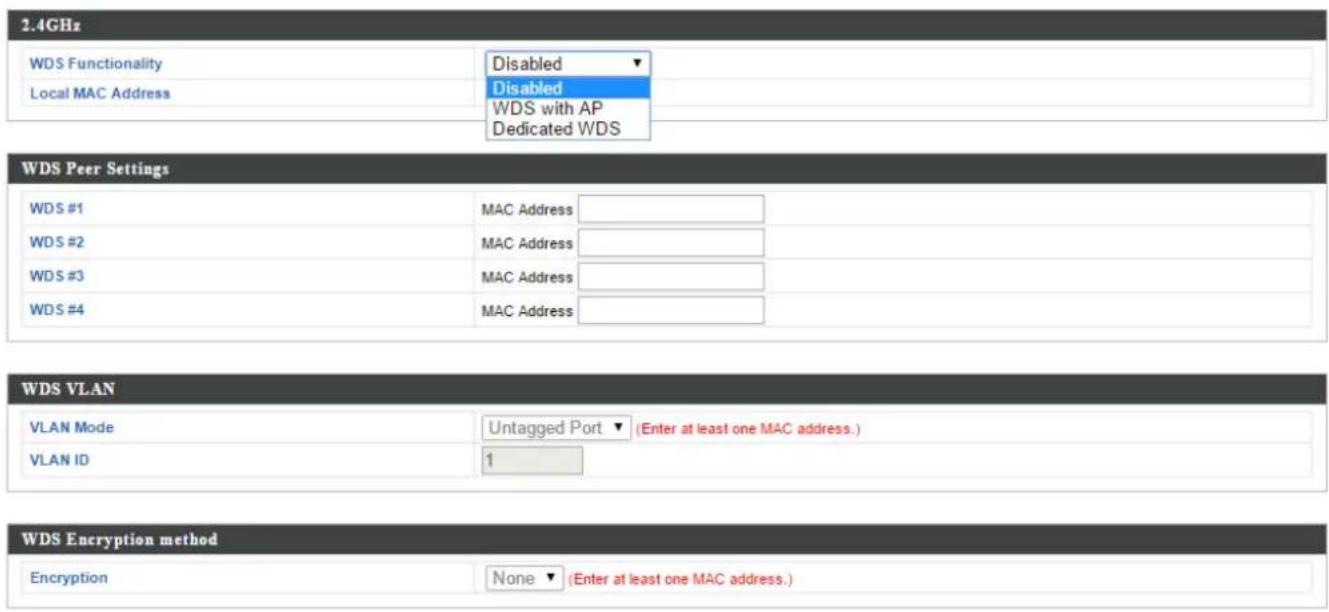
Task: Open the WDS Functionality dropdown
Action: pos(568,64)
